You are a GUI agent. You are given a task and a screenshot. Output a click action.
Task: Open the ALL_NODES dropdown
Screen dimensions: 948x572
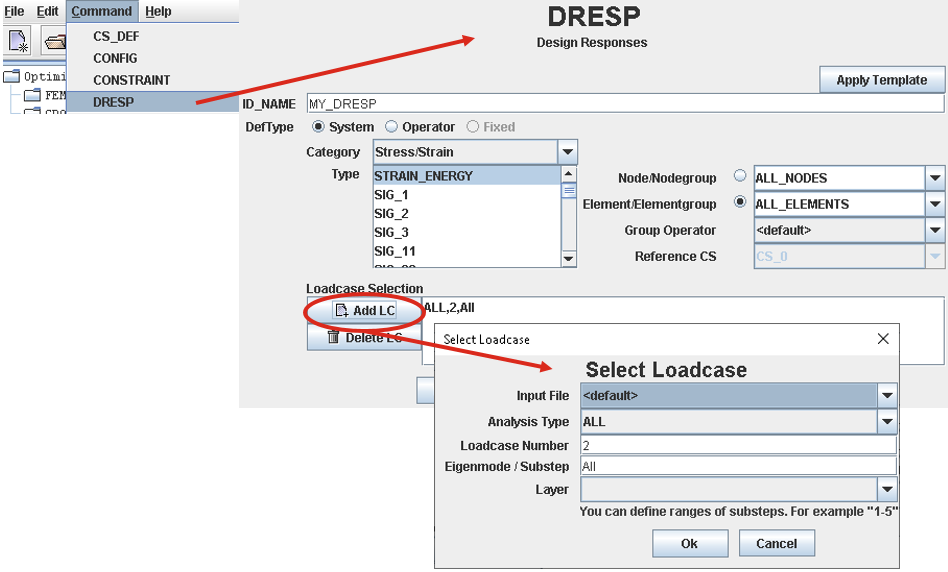coord(849,178)
